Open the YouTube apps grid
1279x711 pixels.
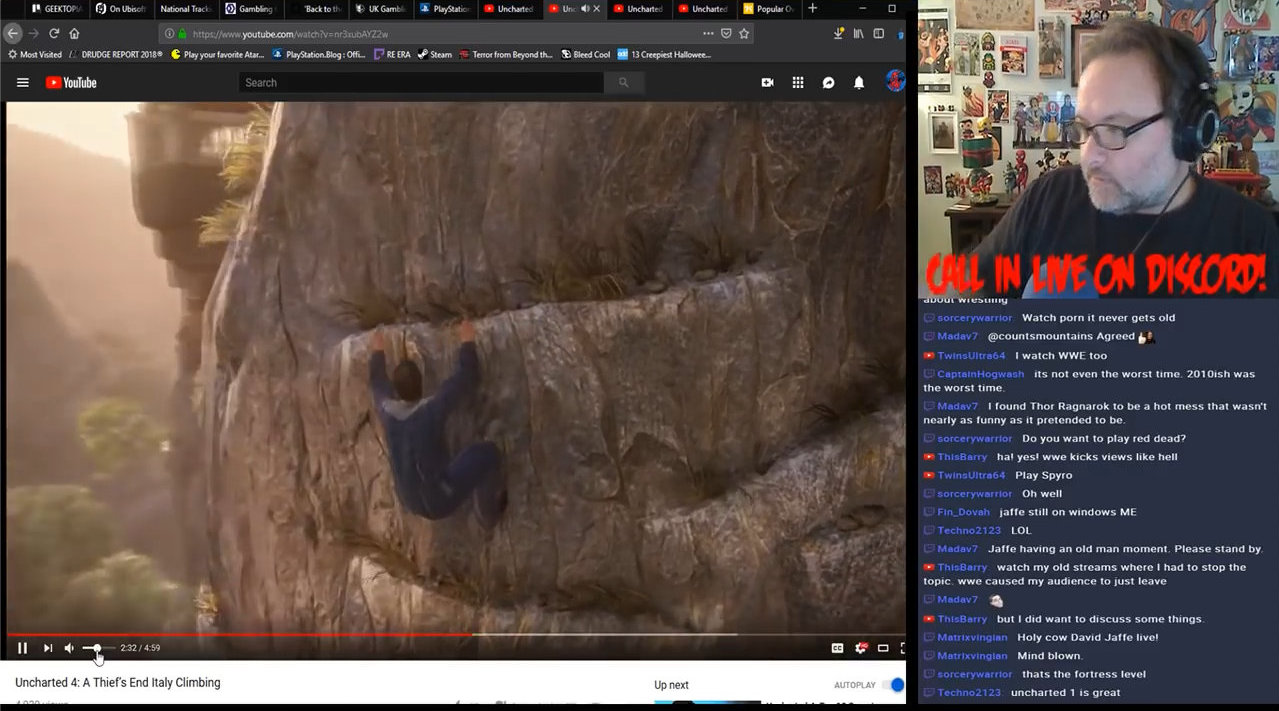798,83
